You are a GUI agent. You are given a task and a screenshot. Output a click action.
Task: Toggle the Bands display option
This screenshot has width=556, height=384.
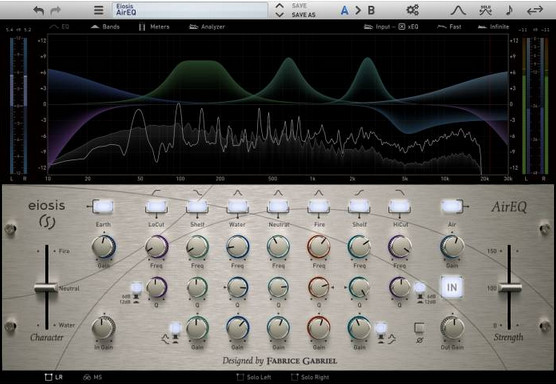pyautogui.click(x=105, y=27)
